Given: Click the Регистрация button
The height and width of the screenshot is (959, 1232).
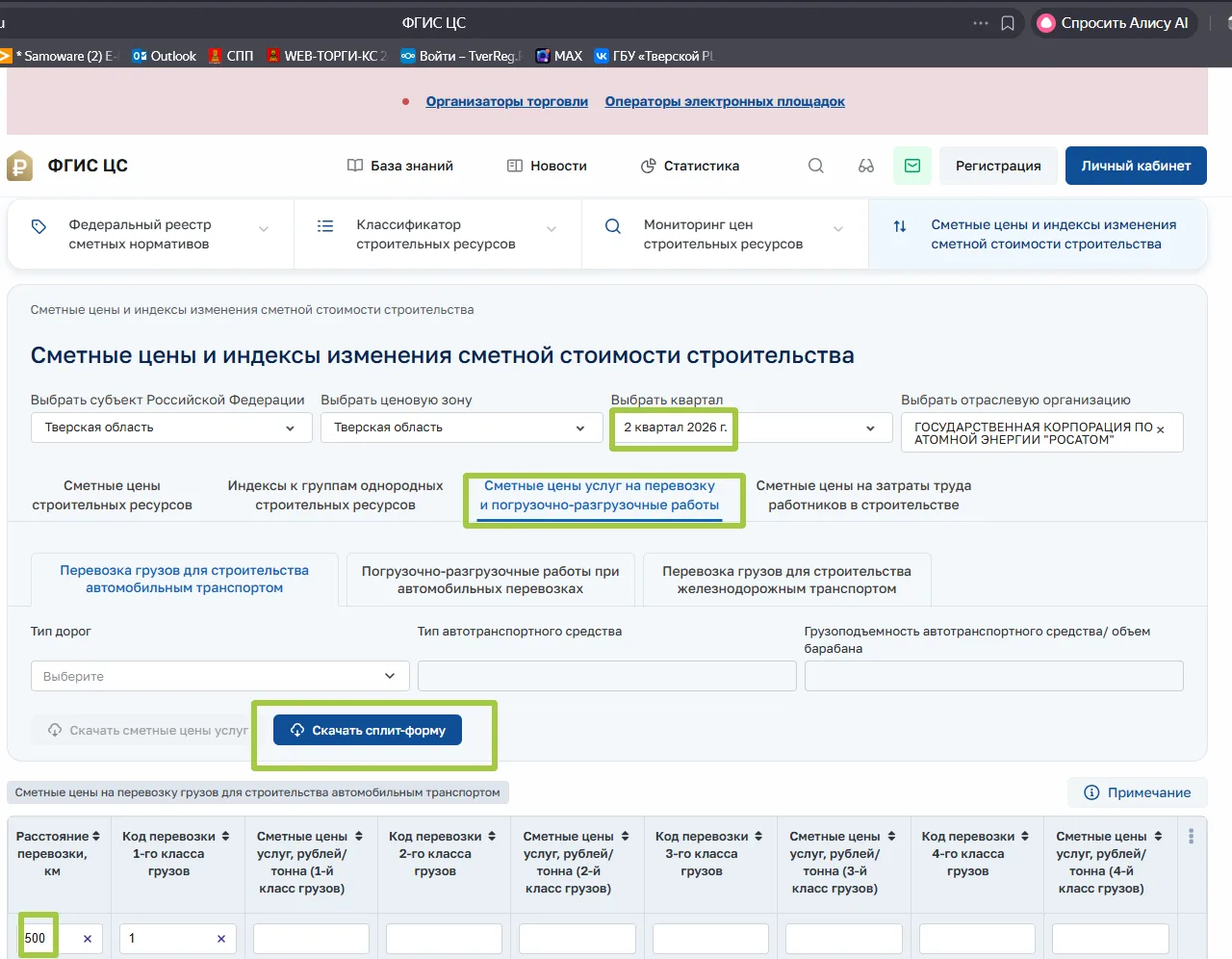Looking at the screenshot, I should [x=998, y=166].
